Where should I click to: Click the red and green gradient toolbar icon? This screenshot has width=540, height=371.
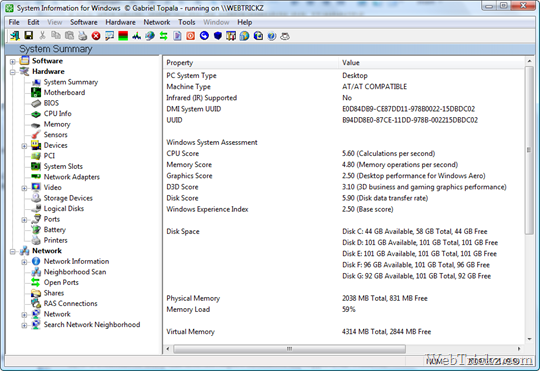(x=123, y=36)
